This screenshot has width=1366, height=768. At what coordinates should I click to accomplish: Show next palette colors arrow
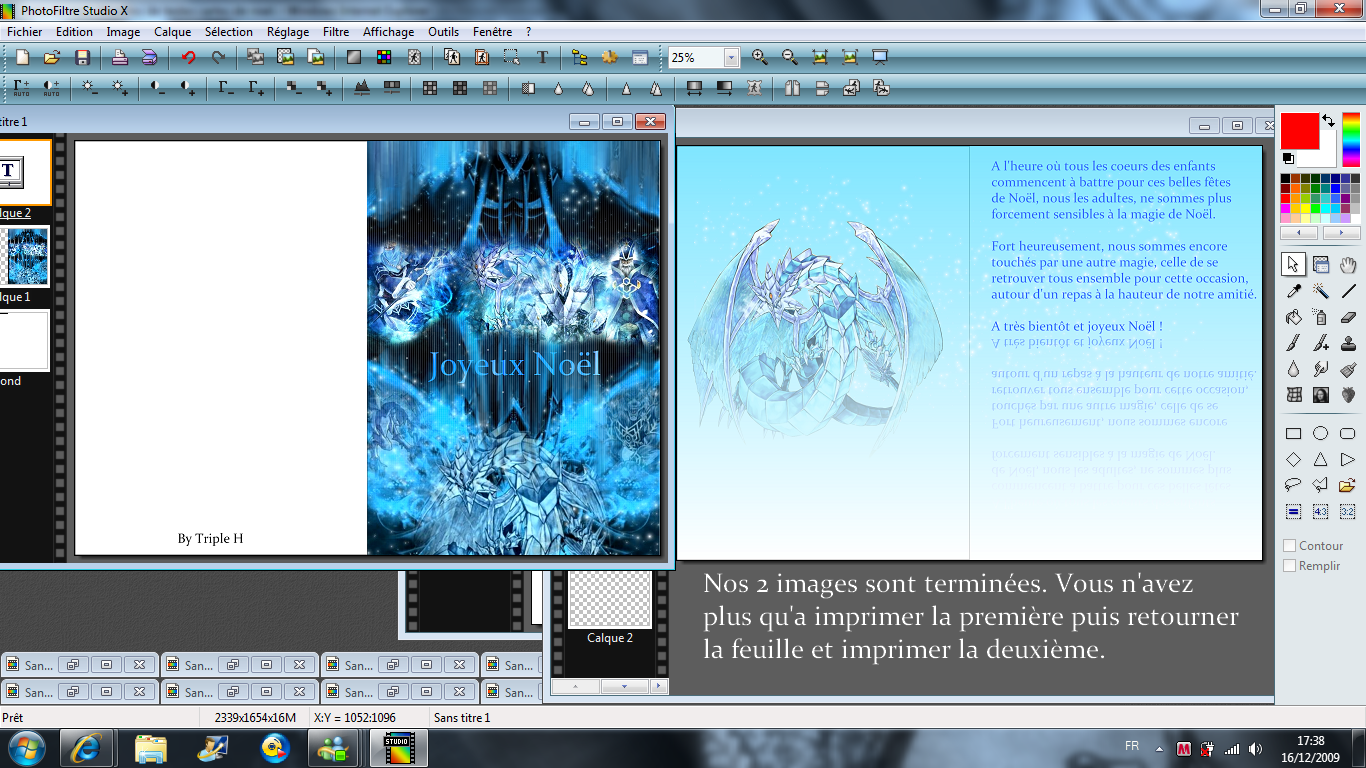click(x=1342, y=233)
